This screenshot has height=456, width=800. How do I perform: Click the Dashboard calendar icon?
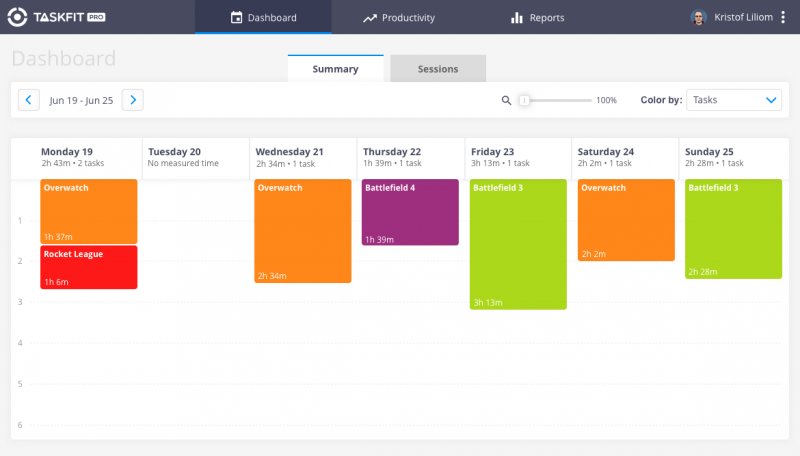tap(236, 17)
